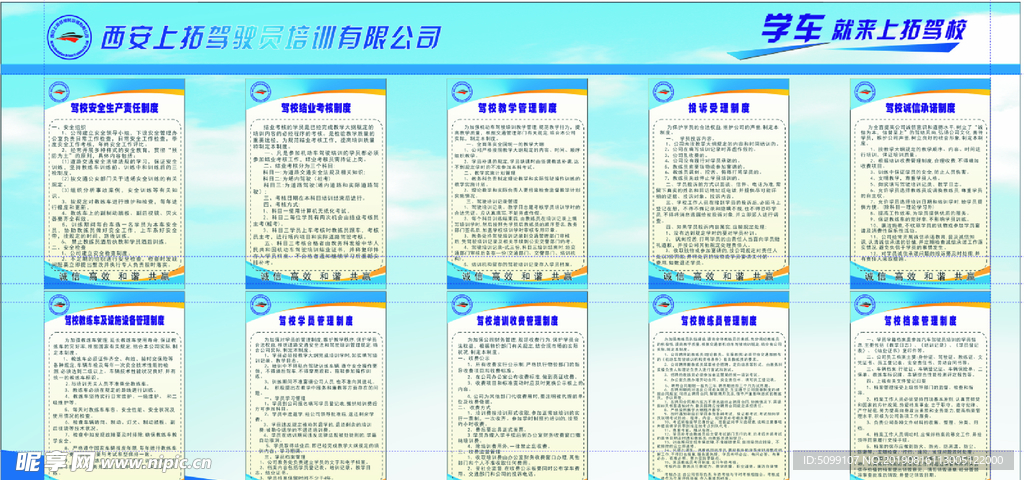Viewport: 1024px width, 480px height.
Task: Click the company logo beside 西安上拓驾驶员培训有限公司
Action: pyautogui.click(x=70, y=37)
